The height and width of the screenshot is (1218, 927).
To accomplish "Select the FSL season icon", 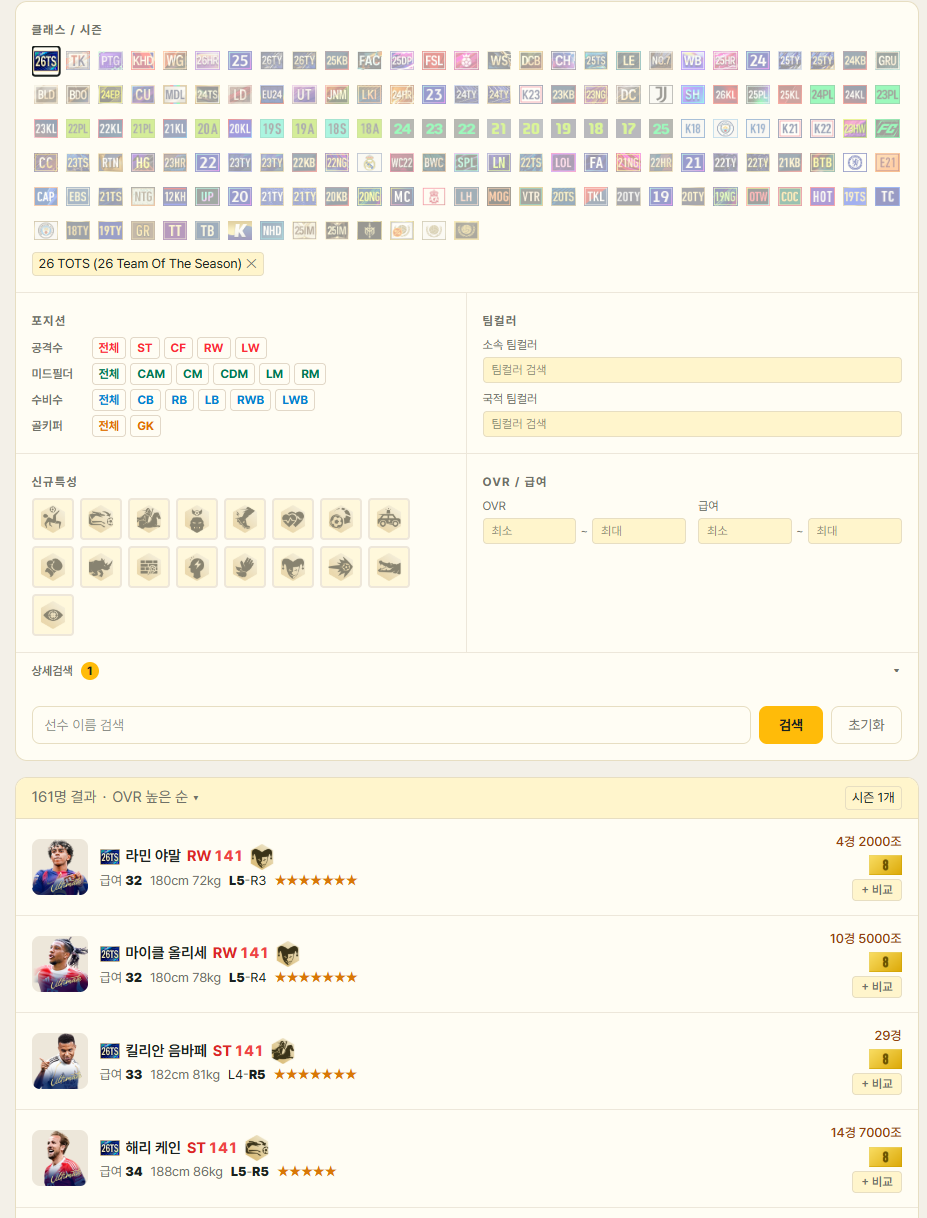I will click(x=434, y=60).
